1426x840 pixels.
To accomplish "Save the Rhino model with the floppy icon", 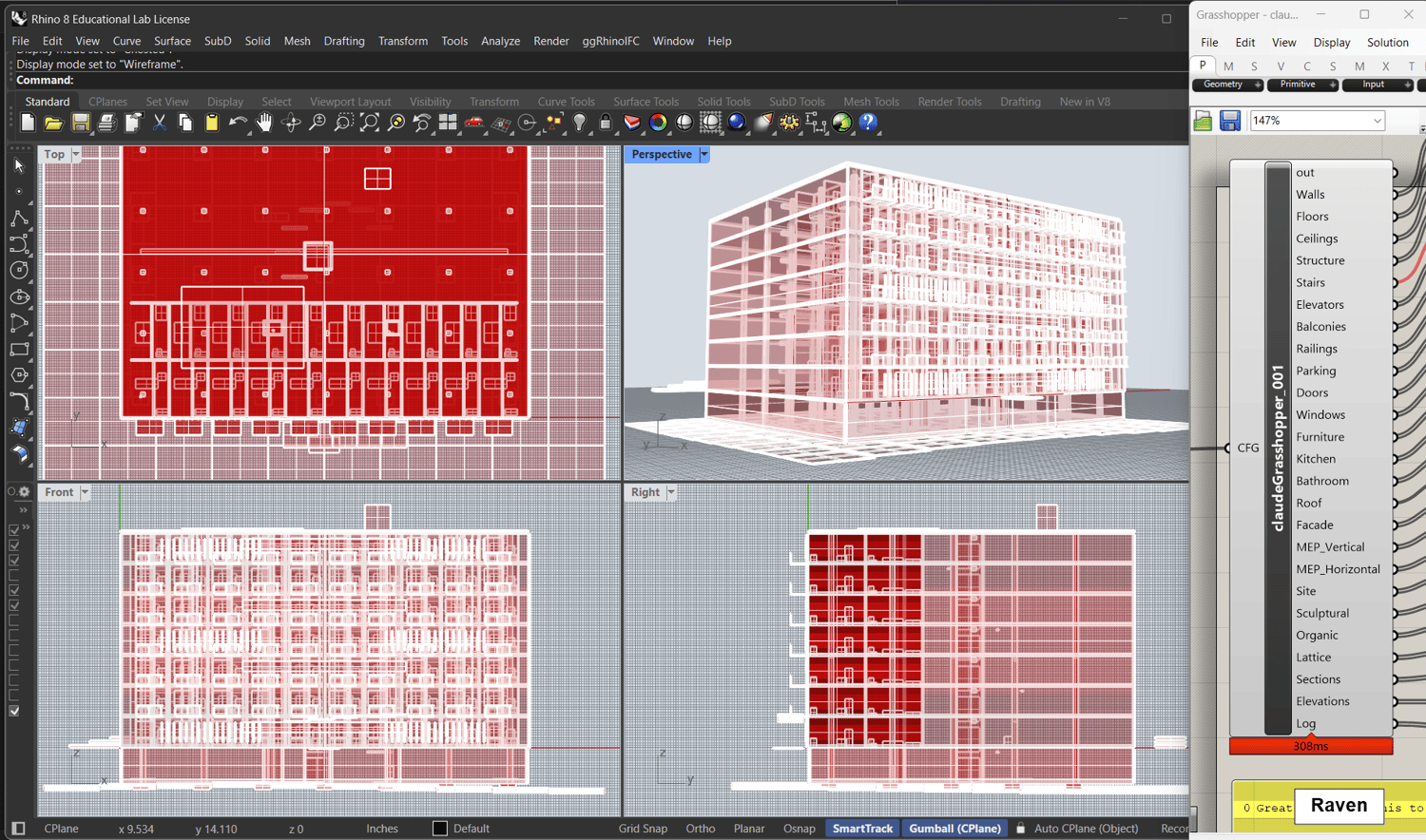I will [x=80, y=123].
